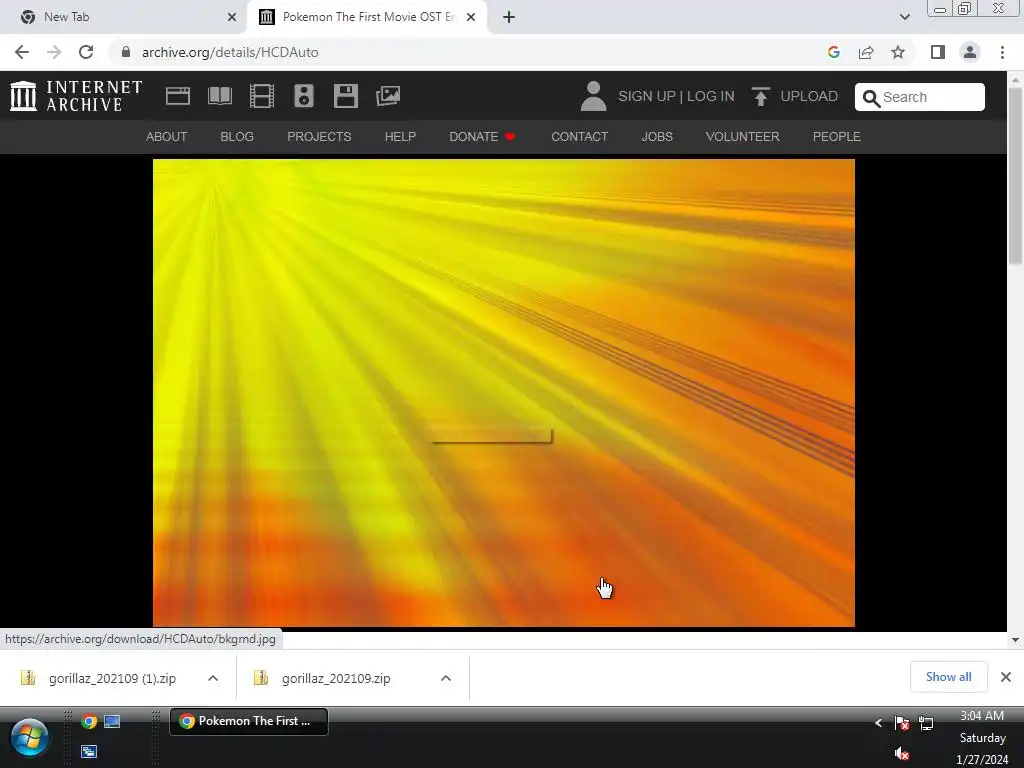Open the Web (Wayback) icon in Archive nav

click(178, 96)
